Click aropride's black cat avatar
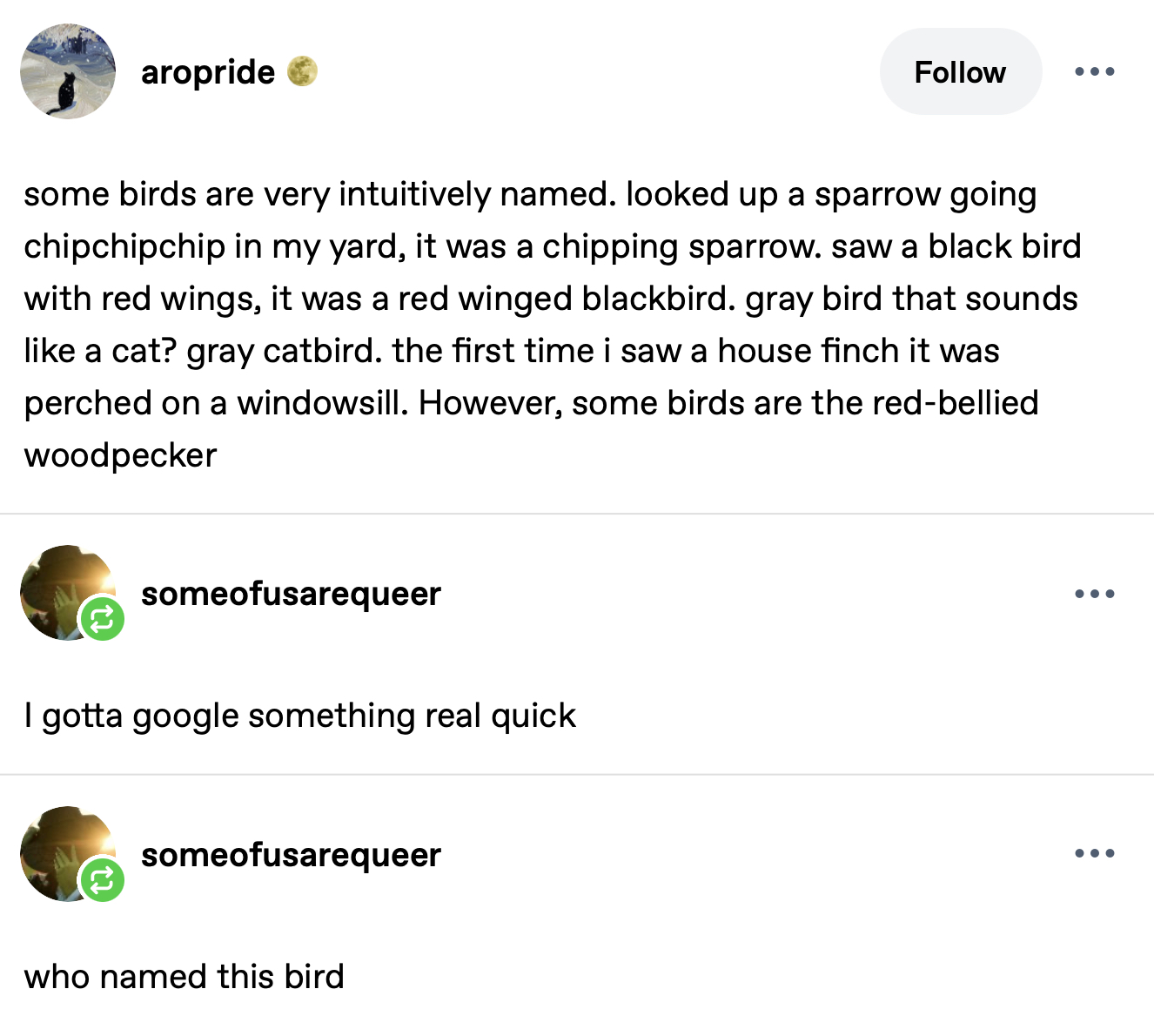Viewport: 1154px width, 1036px height. point(67,71)
